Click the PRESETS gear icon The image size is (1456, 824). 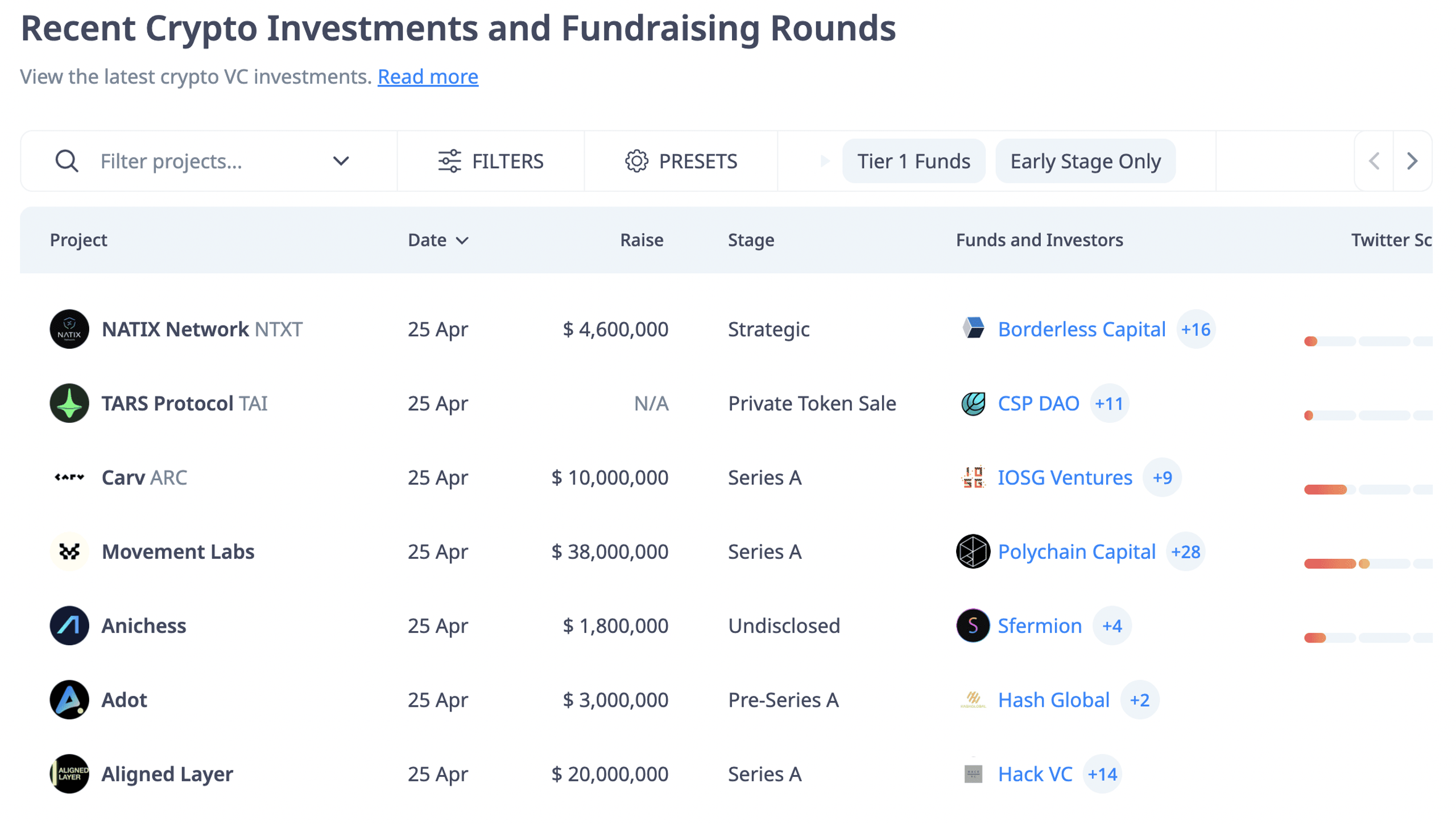coord(636,161)
